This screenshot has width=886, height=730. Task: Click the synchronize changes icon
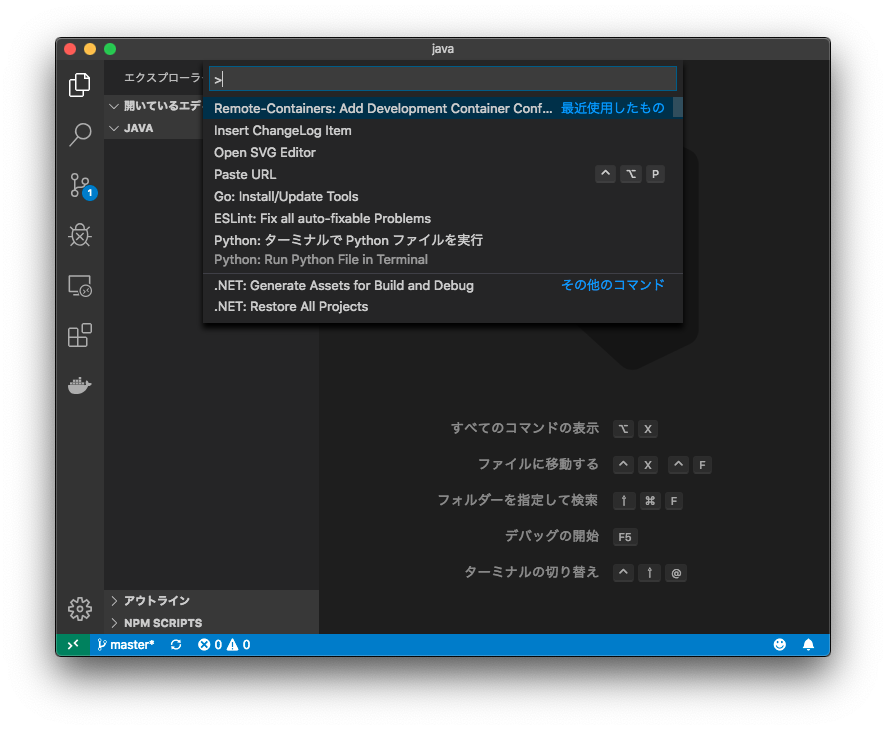click(x=176, y=645)
